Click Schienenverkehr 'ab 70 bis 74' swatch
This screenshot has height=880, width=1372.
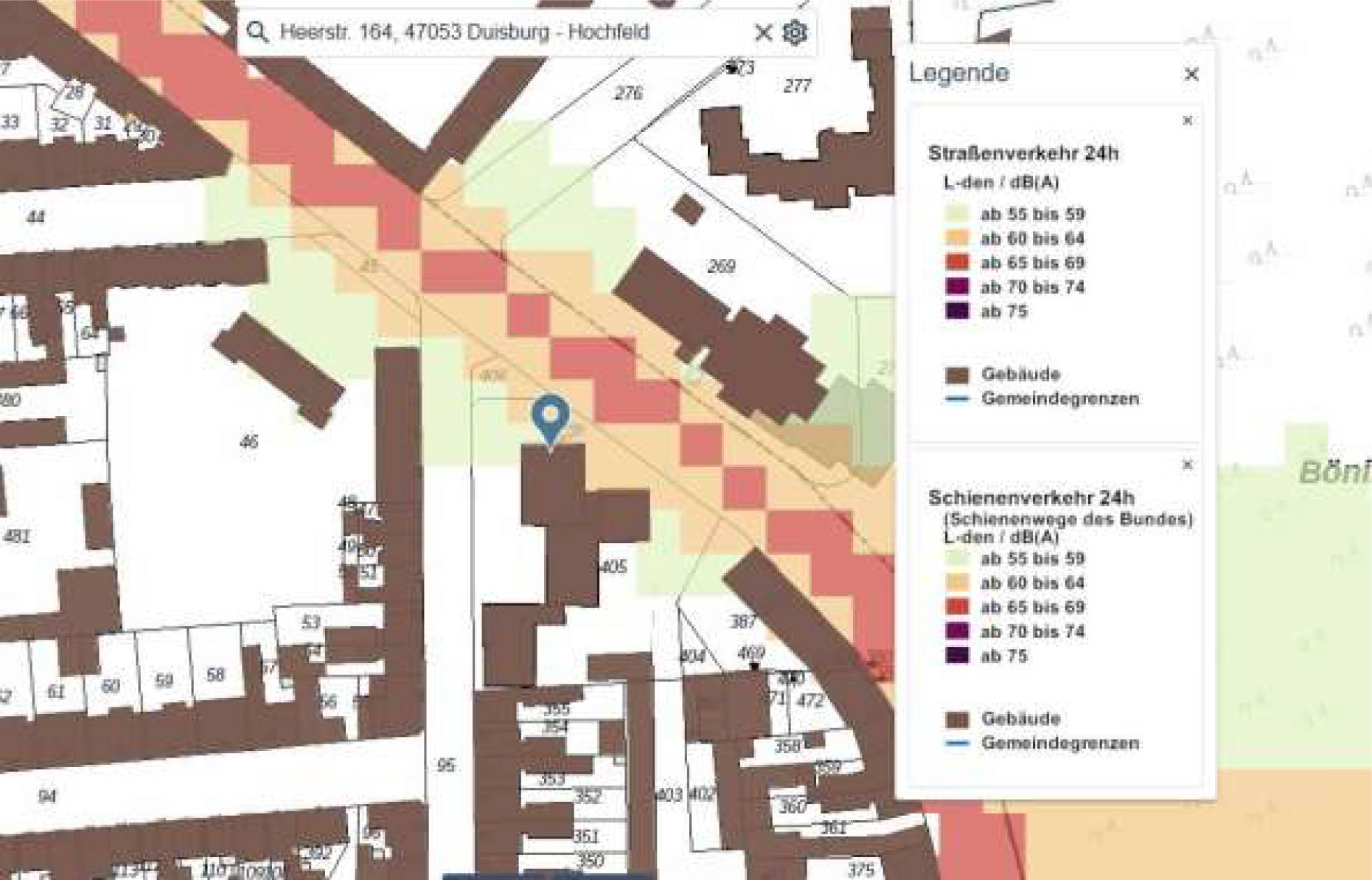click(x=957, y=631)
